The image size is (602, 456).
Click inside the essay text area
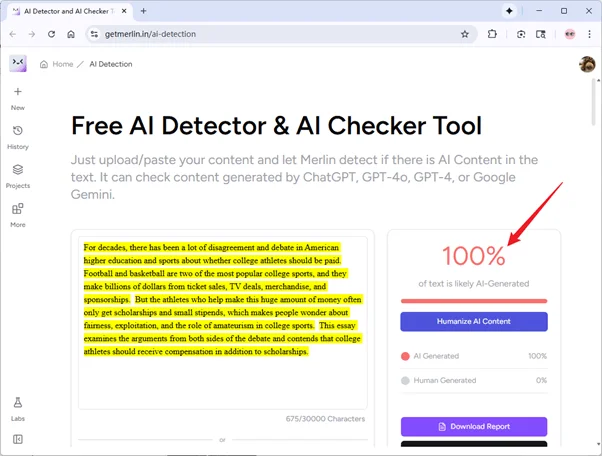(223, 323)
